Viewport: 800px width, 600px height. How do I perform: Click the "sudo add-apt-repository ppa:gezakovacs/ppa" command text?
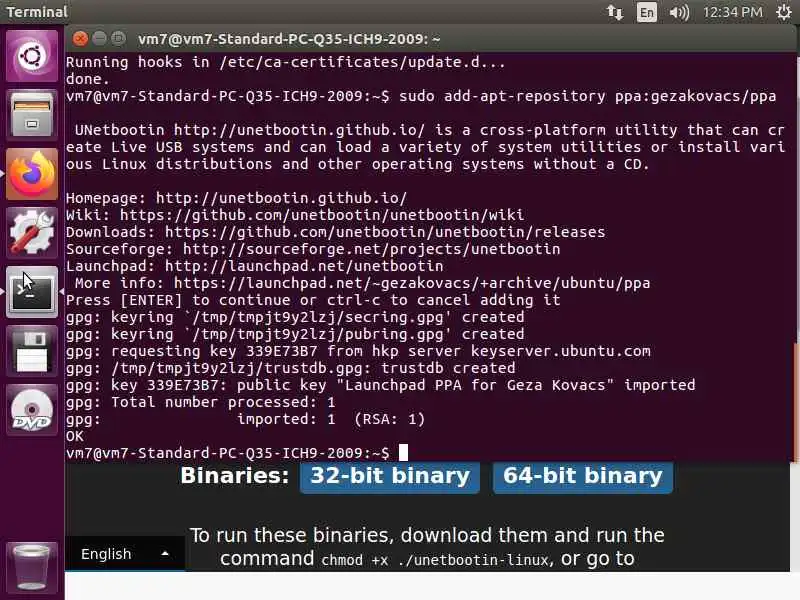click(587, 96)
